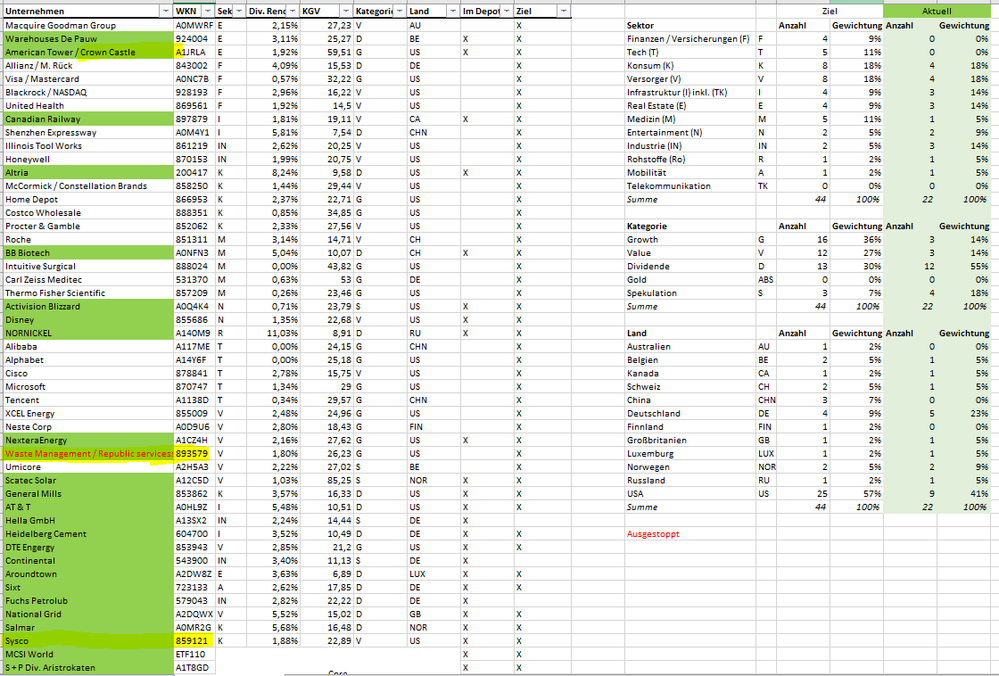This screenshot has width=999, height=676.
Task: Open the WKN column filter arrow
Action: coord(206,10)
